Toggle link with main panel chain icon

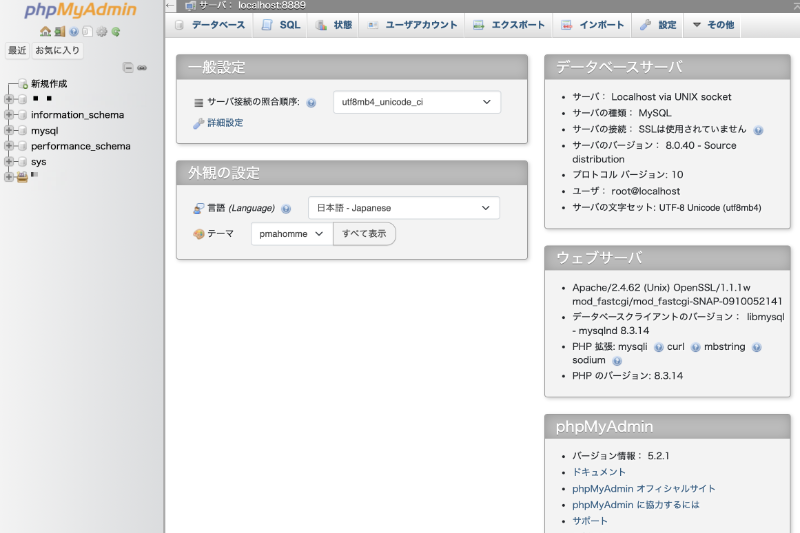142,67
